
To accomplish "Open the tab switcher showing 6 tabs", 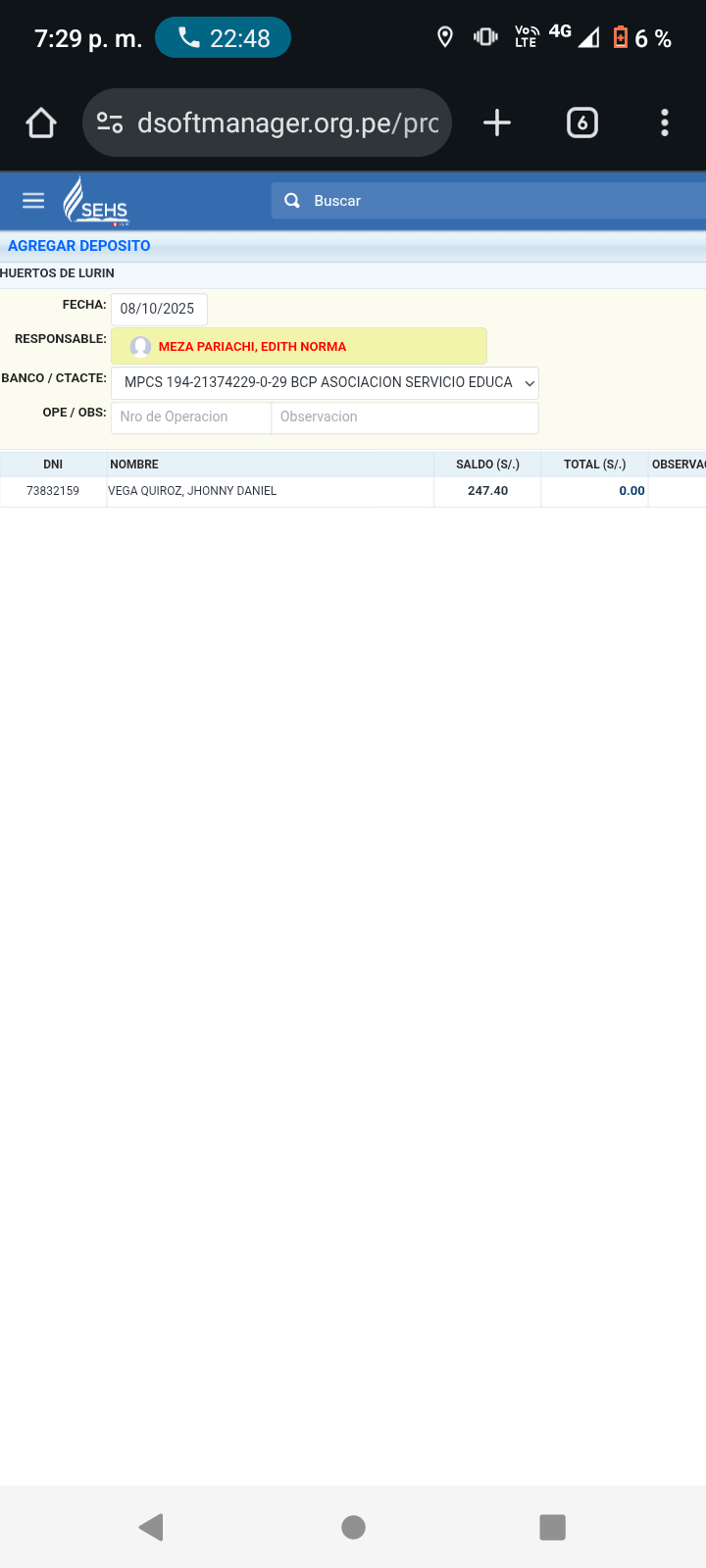I will 582,122.
